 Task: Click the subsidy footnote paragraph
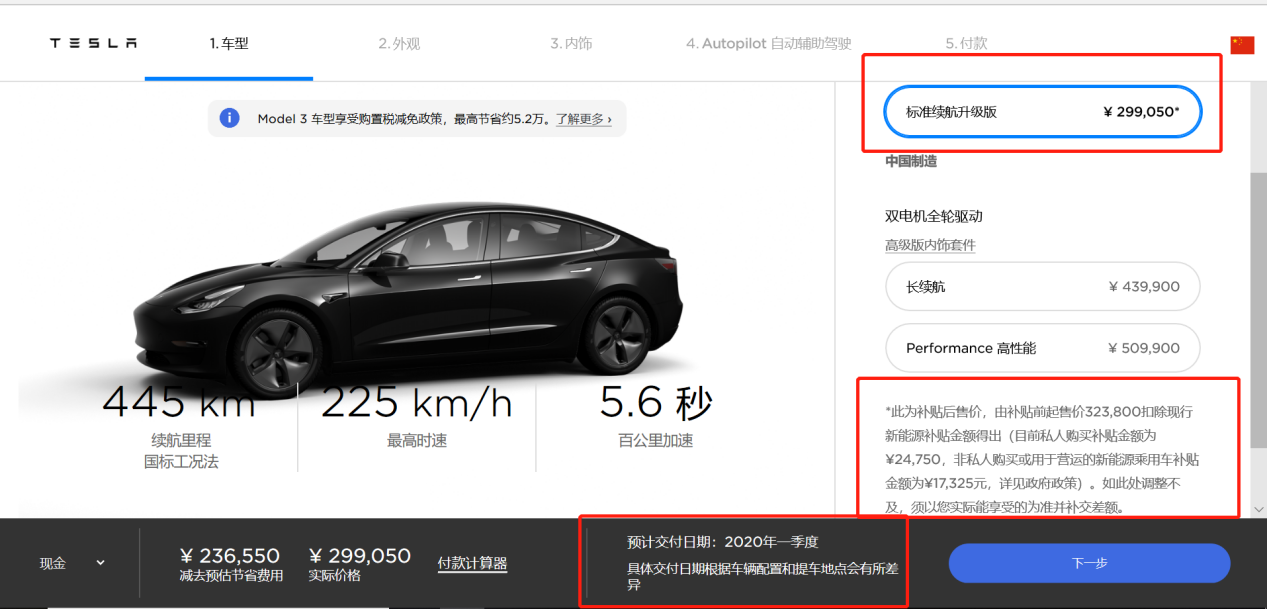coord(1043,459)
